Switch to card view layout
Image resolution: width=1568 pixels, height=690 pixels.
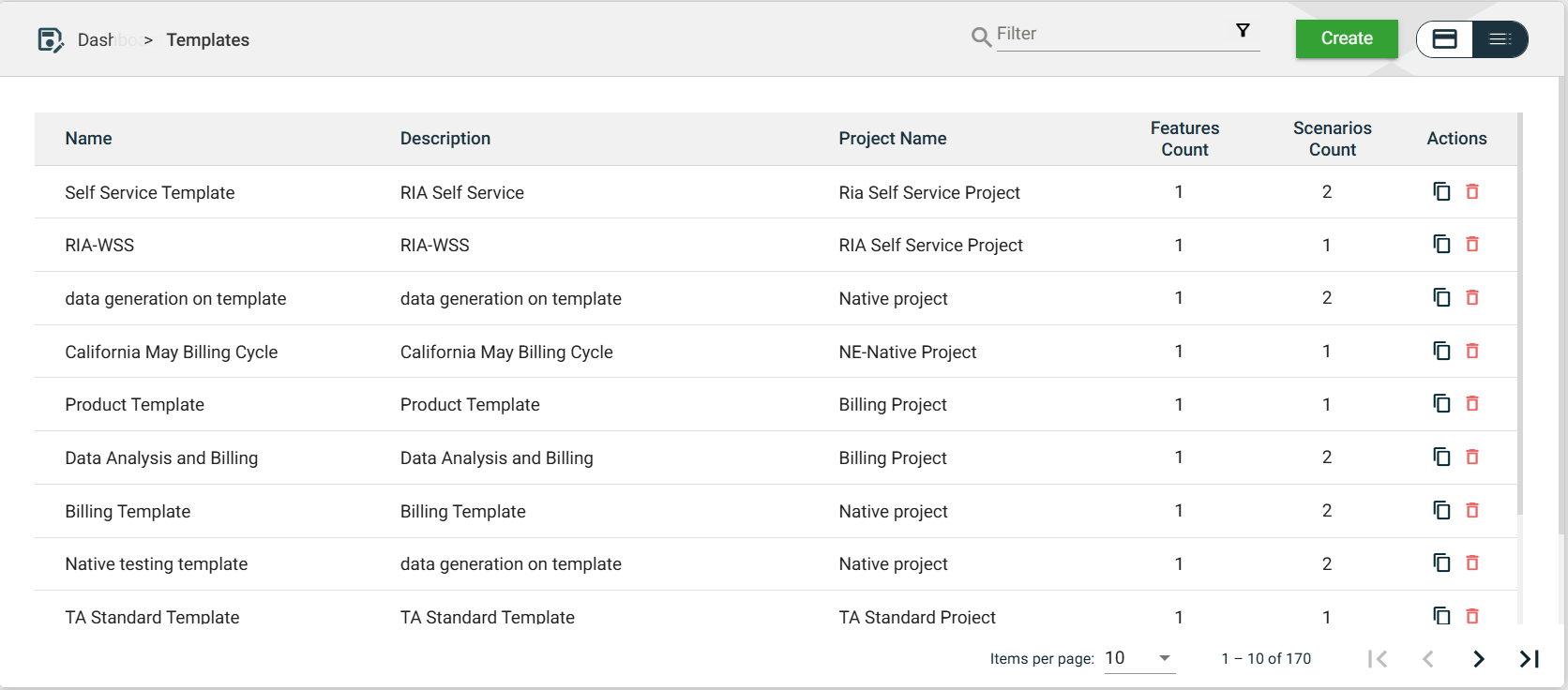tap(1445, 39)
